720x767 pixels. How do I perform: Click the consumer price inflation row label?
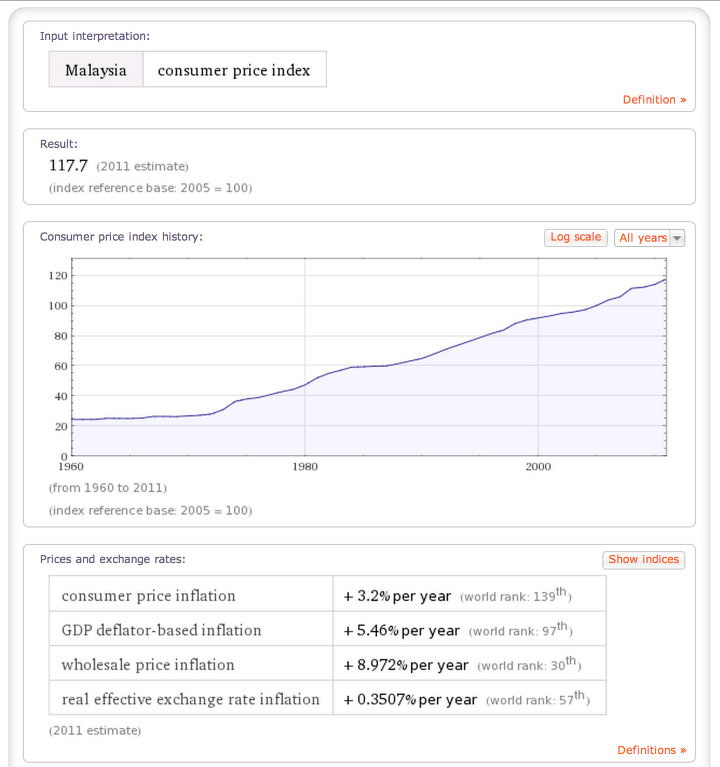click(149, 595)
